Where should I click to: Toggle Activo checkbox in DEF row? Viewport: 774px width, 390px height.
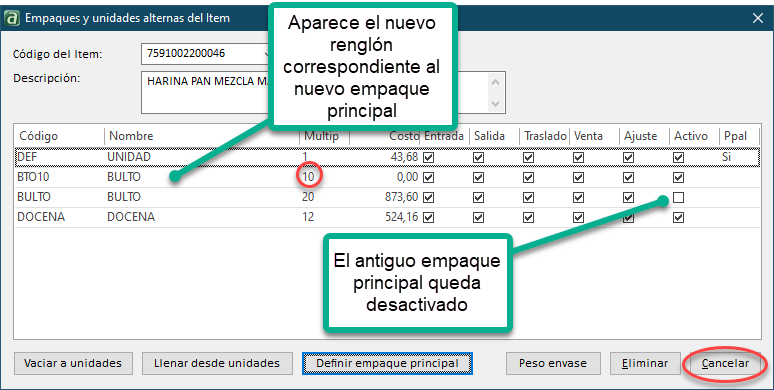tap(679, 157)
